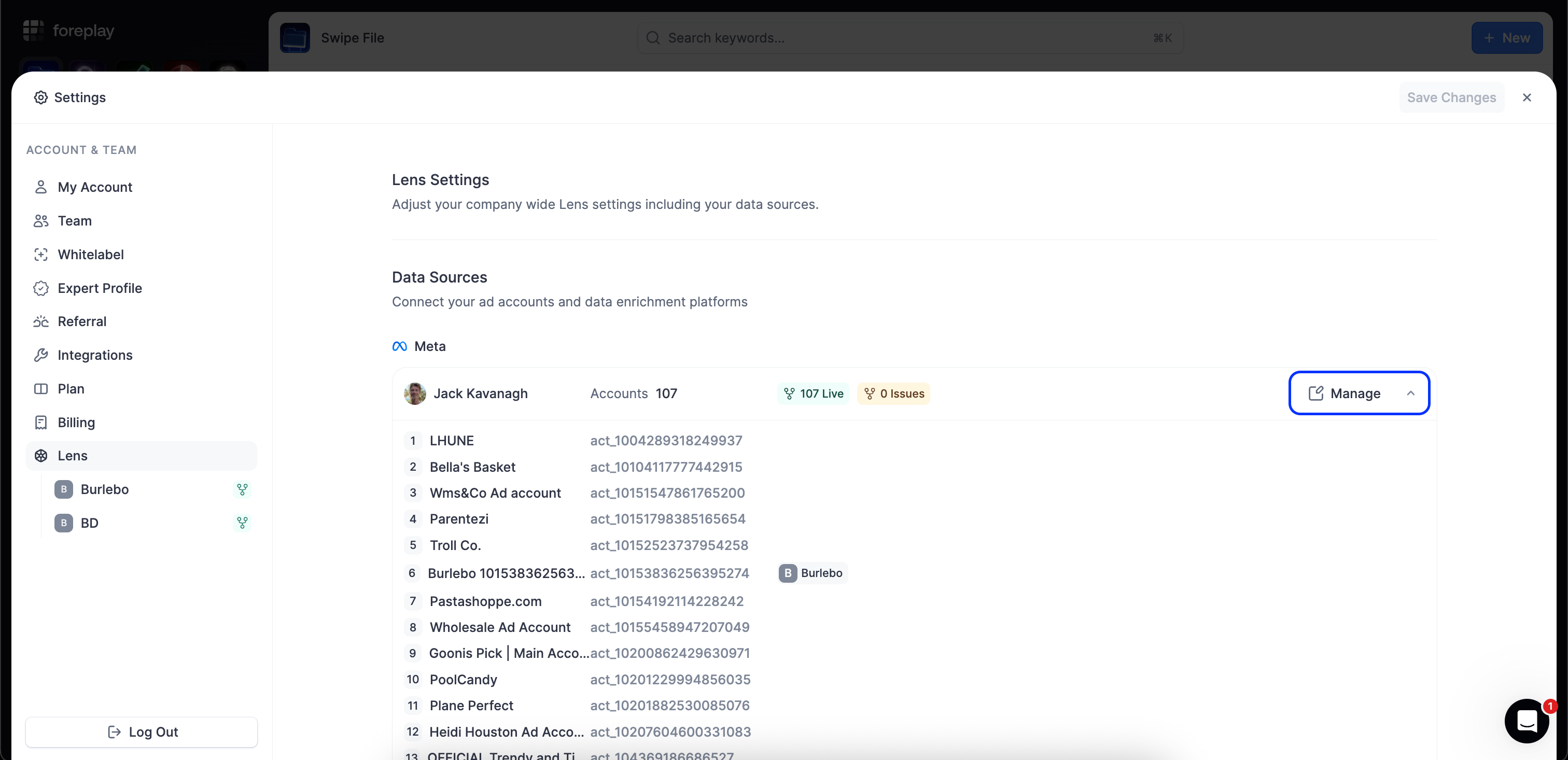Select the Parentezi account

coord(459,519)
